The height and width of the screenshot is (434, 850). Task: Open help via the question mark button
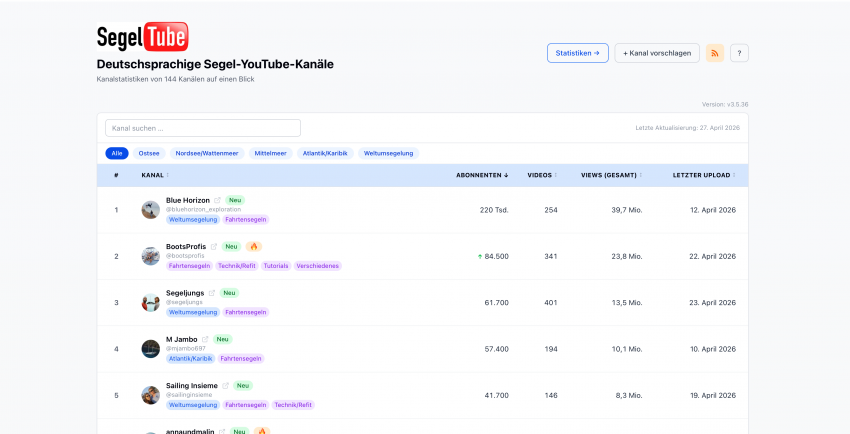pos(739,53)
